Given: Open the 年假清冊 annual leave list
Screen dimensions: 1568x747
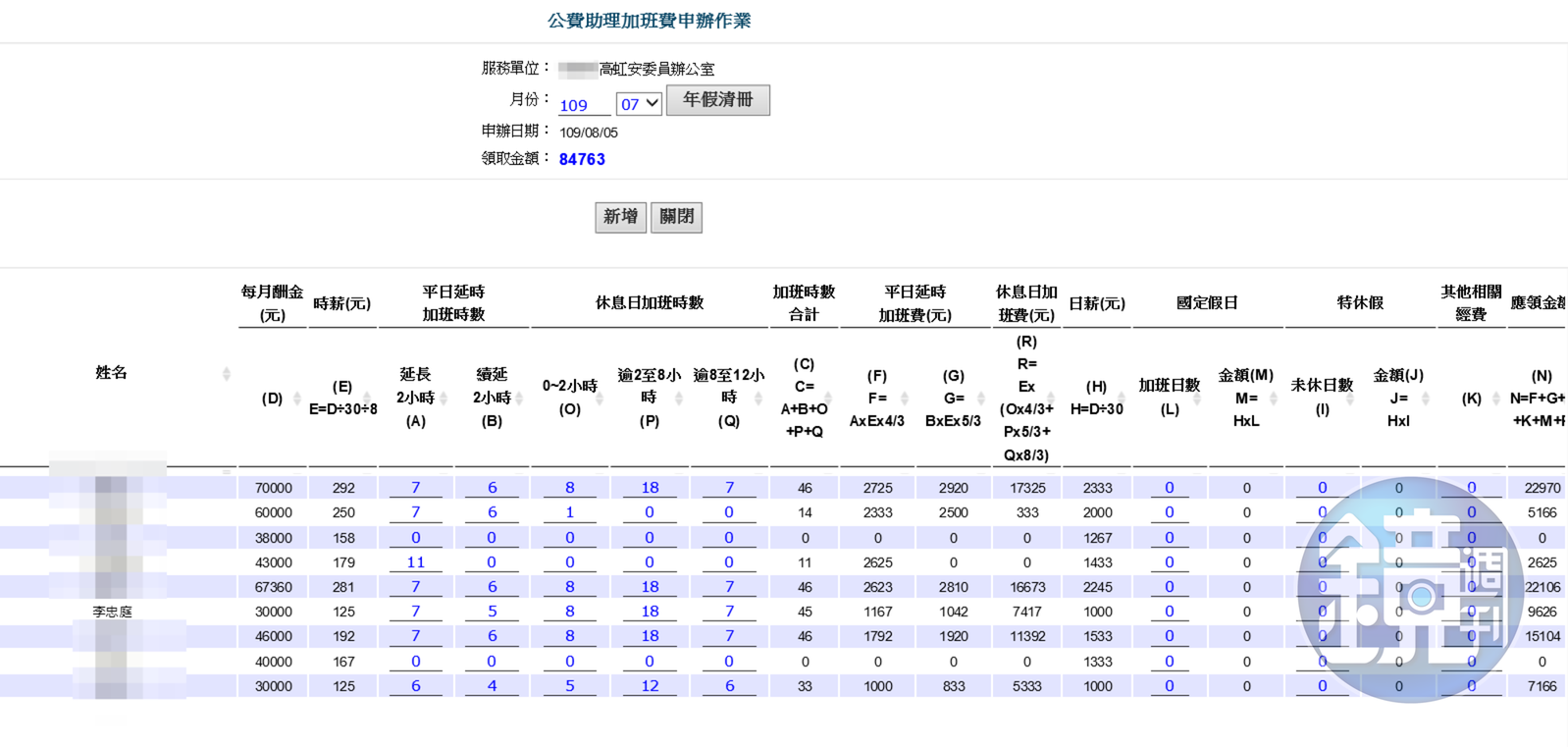Looking at the screenshot, I should [x=718, y=100].
